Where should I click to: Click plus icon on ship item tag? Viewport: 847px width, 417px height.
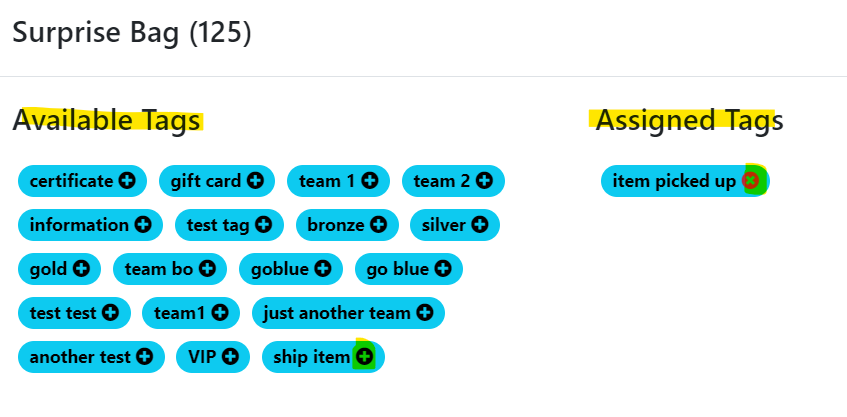pos(364,357)
